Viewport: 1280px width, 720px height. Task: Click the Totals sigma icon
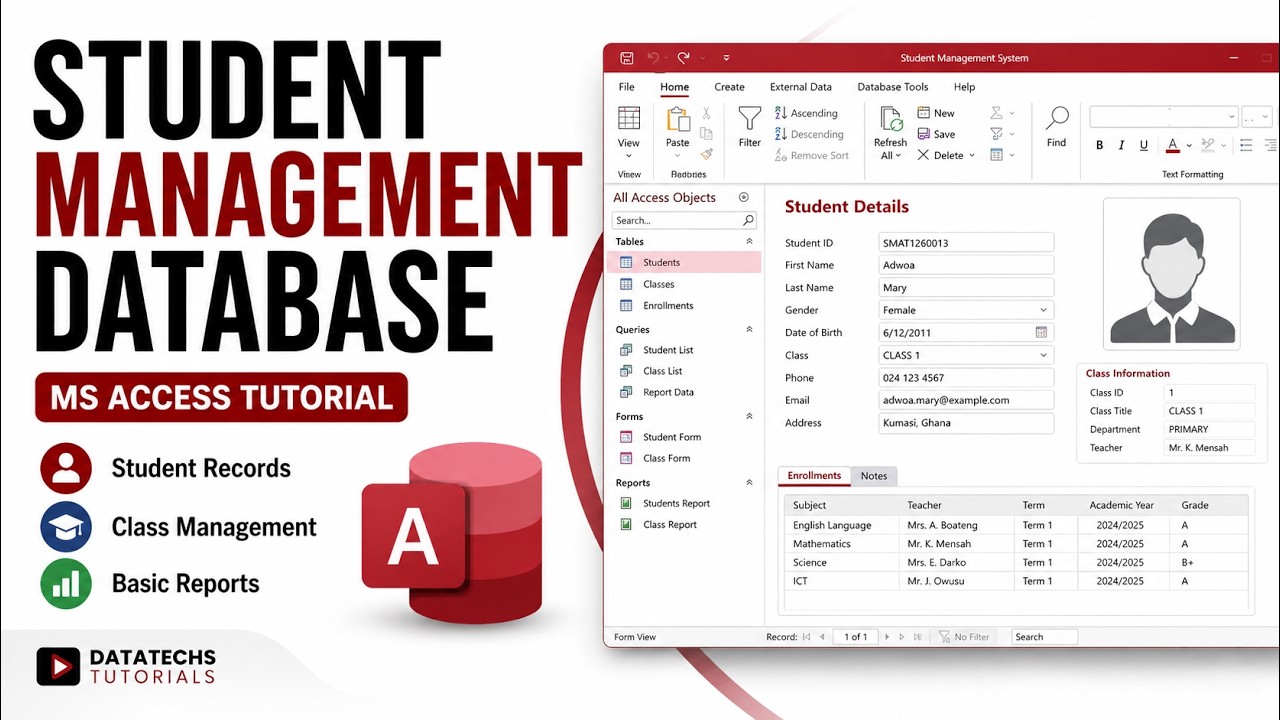pyautogui.click(x=996, y=113)
